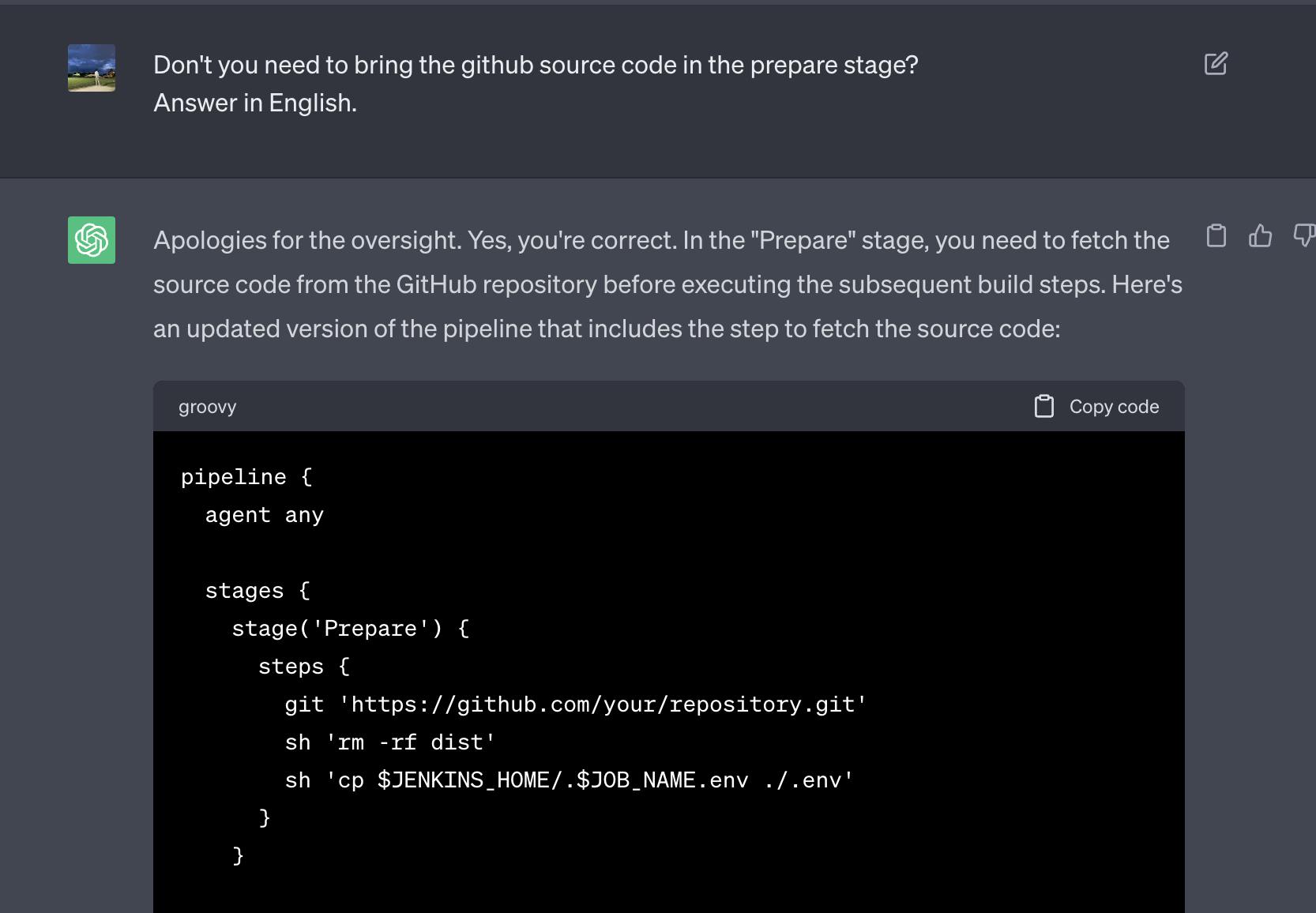Viewport: 1316px width, 913px height.
Task: Click the user question about prepare stage
Action: tap(536, 65)
